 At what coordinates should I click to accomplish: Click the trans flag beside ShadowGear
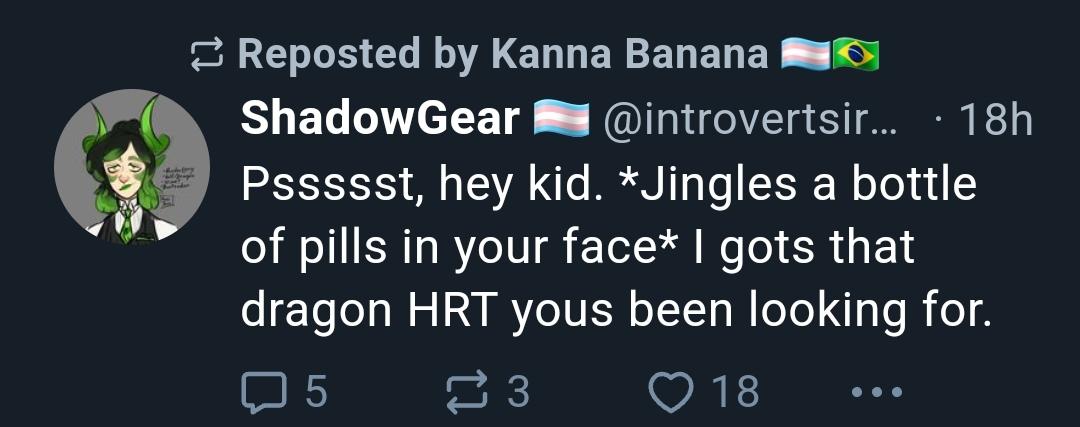coord(560,121)
